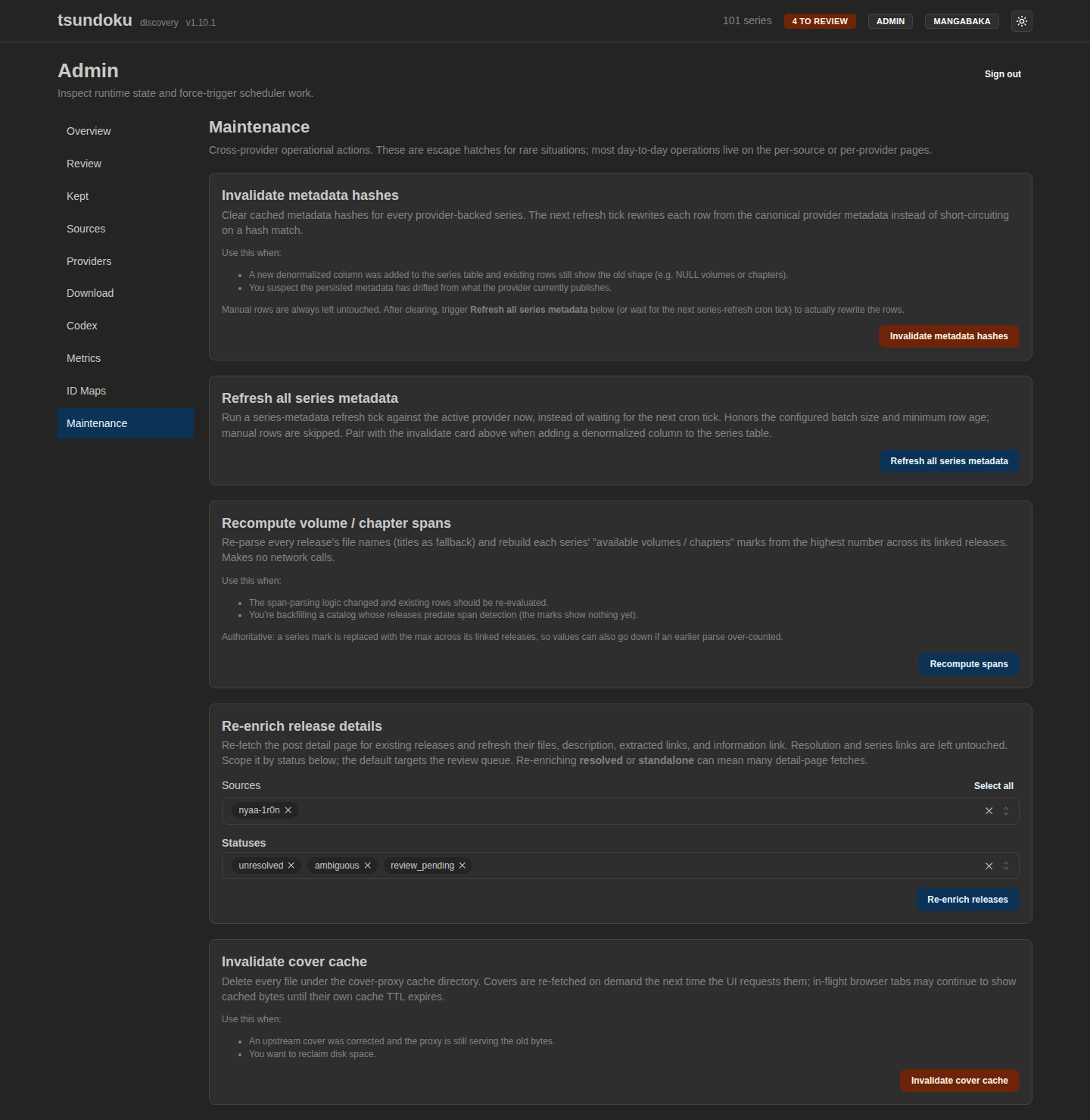Open the Download admin section
The width and height of the screenshot is (1090, 1120).
[x=126, y=293]
